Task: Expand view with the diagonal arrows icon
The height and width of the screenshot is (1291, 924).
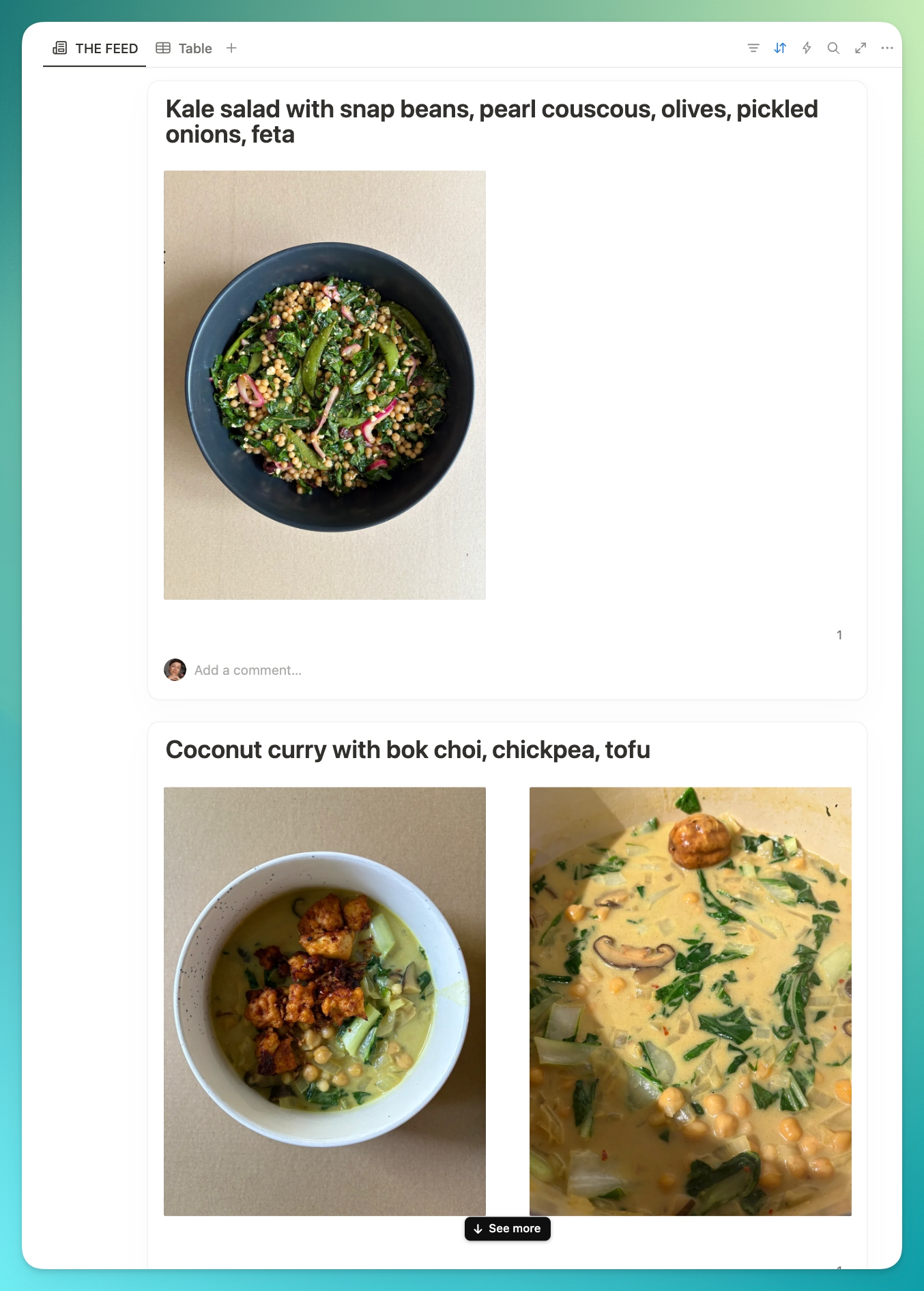Action: click(861, 48)
